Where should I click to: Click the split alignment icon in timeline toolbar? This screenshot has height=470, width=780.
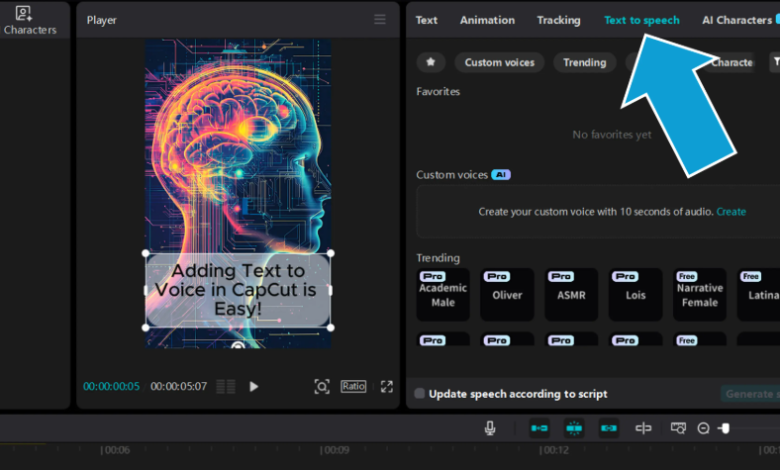643,428
